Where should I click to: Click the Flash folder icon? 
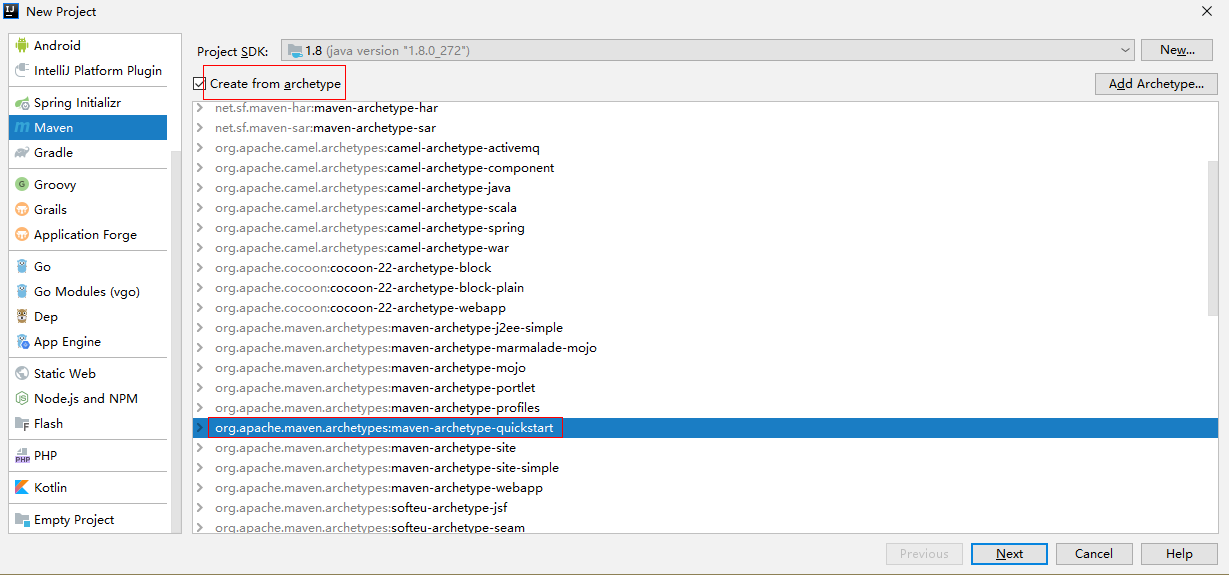coord(23,424)
